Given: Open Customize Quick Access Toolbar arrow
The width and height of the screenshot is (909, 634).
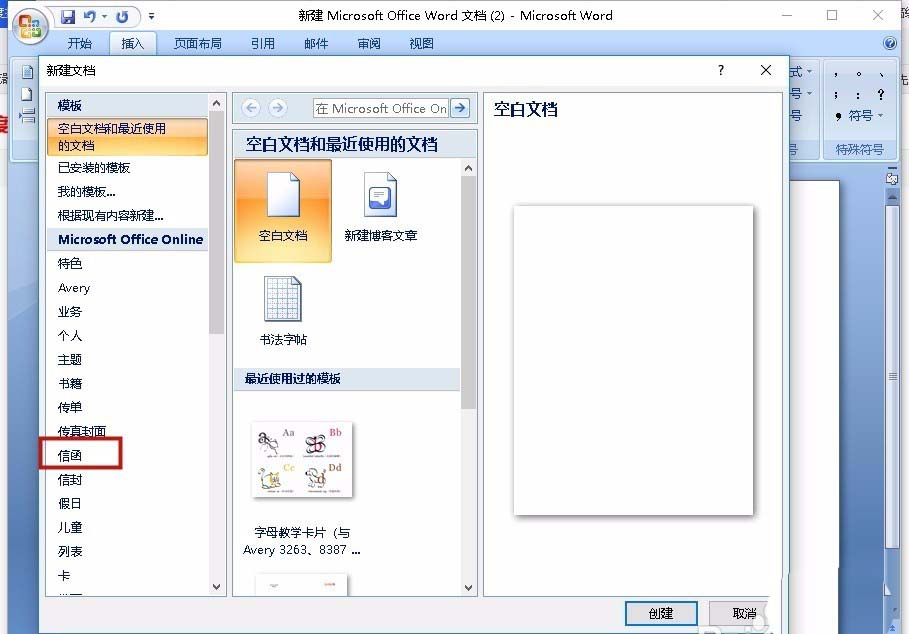Looking at the screenshot, I should [x=151, y=16].
